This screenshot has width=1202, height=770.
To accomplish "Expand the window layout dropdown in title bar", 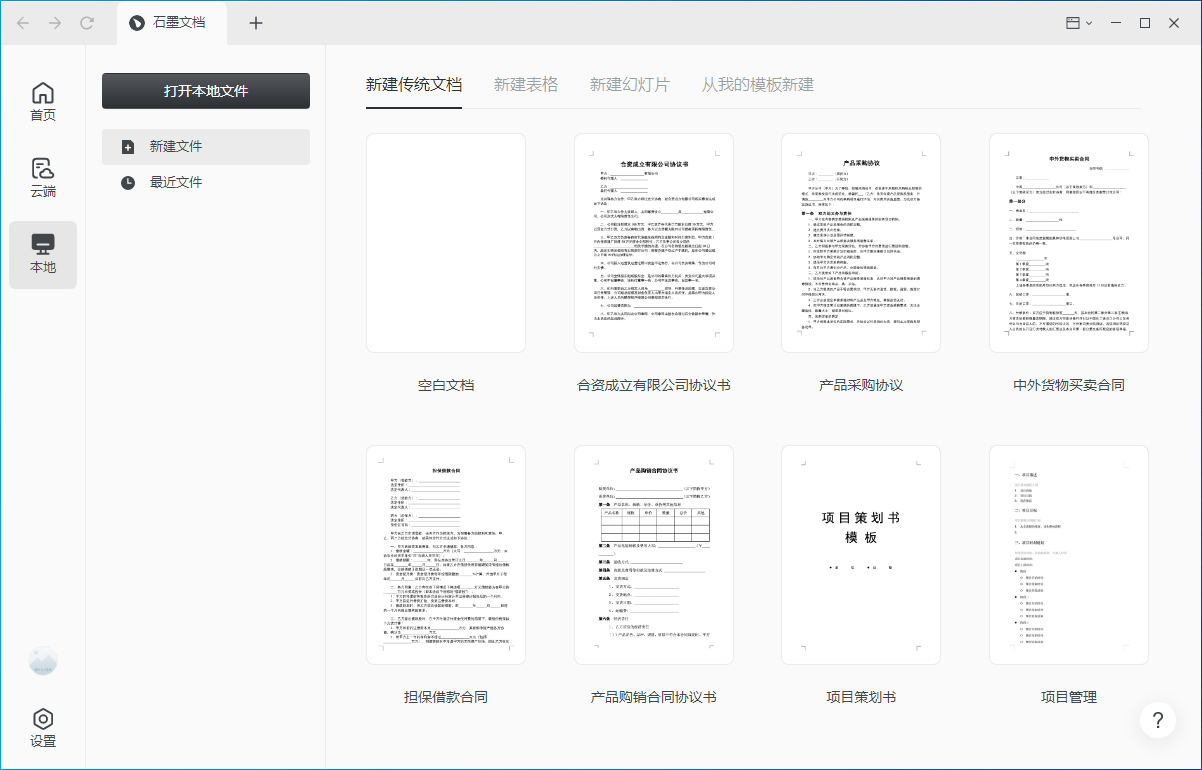I will (x=1078, y=23).
